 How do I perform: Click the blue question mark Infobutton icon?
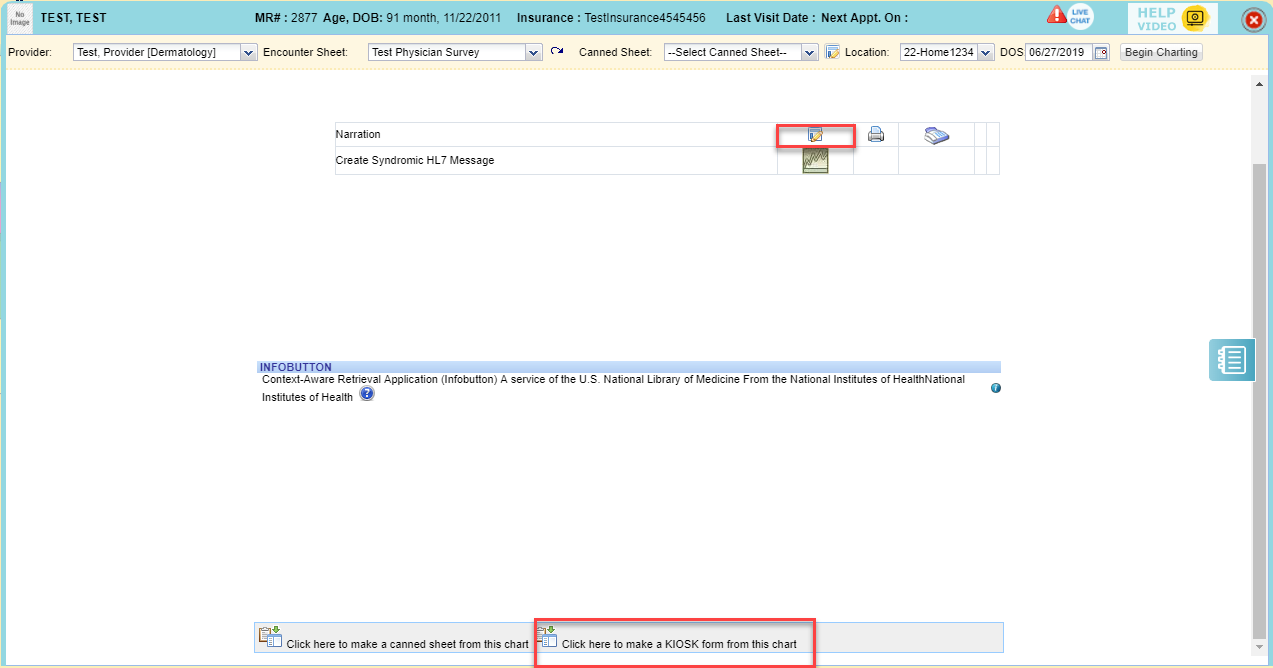367,395
